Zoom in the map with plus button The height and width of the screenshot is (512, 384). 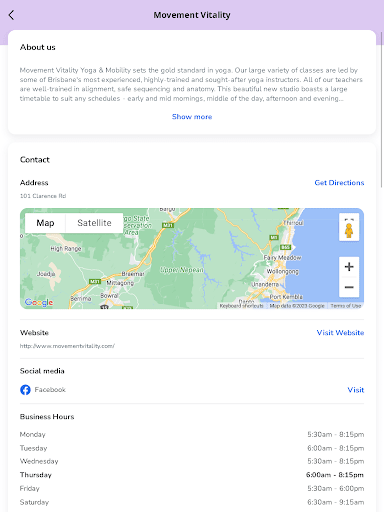[349, 267]
